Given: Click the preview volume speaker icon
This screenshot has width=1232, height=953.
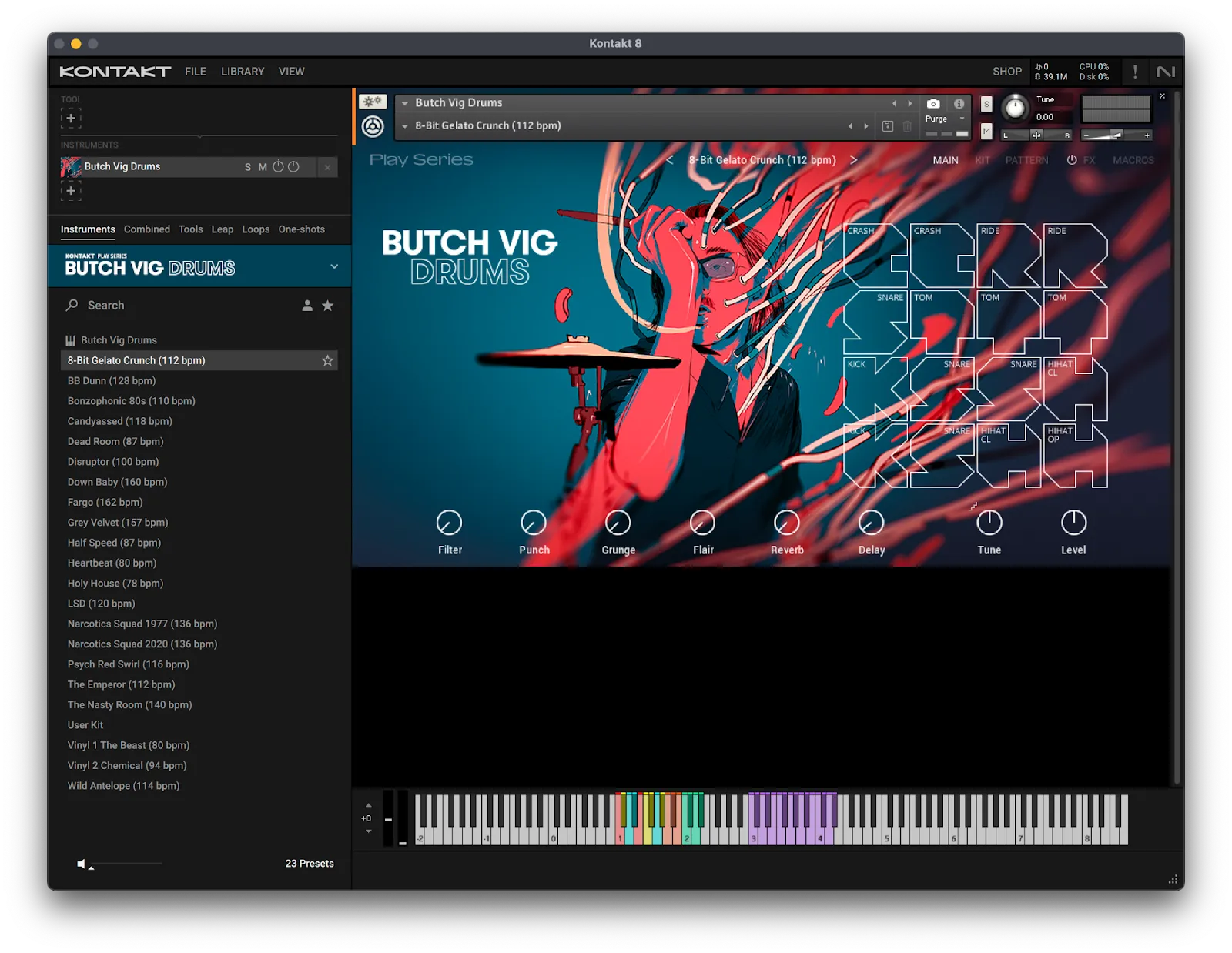Looking at the screenshot, I should tap(82, 864).
